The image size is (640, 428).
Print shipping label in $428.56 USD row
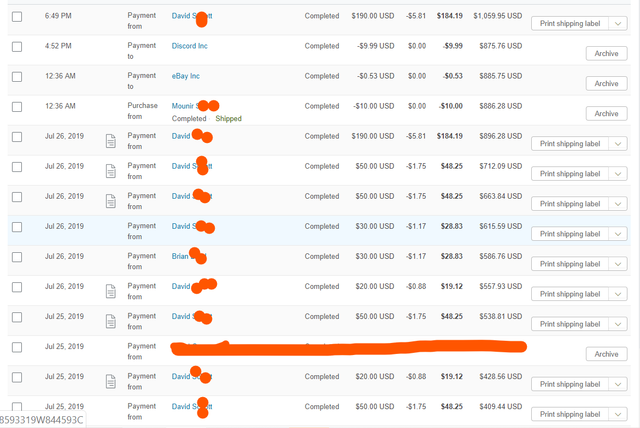tap(570, 384)
